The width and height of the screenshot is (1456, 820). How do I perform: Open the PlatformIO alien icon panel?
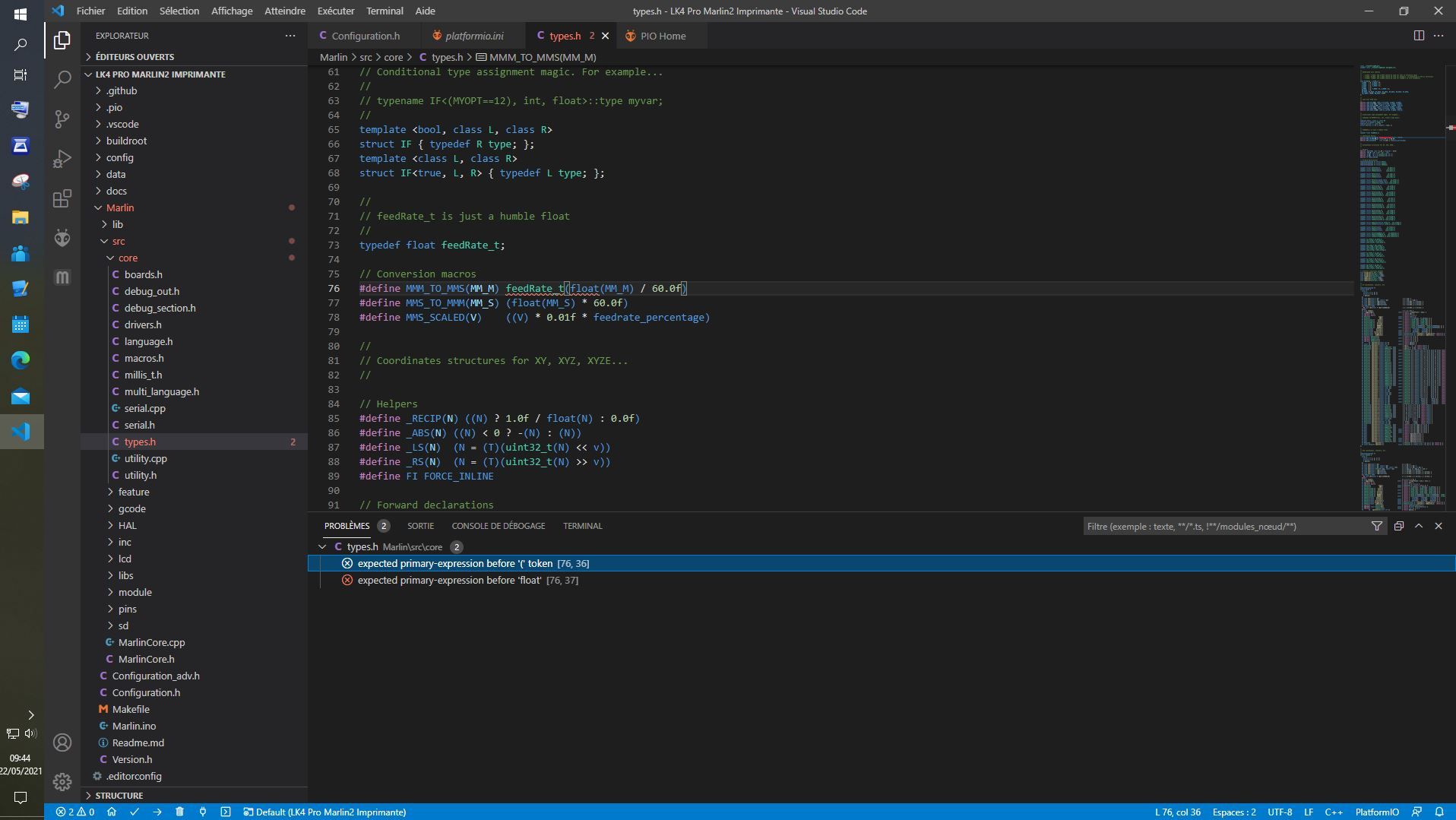[x=62, y=238]
